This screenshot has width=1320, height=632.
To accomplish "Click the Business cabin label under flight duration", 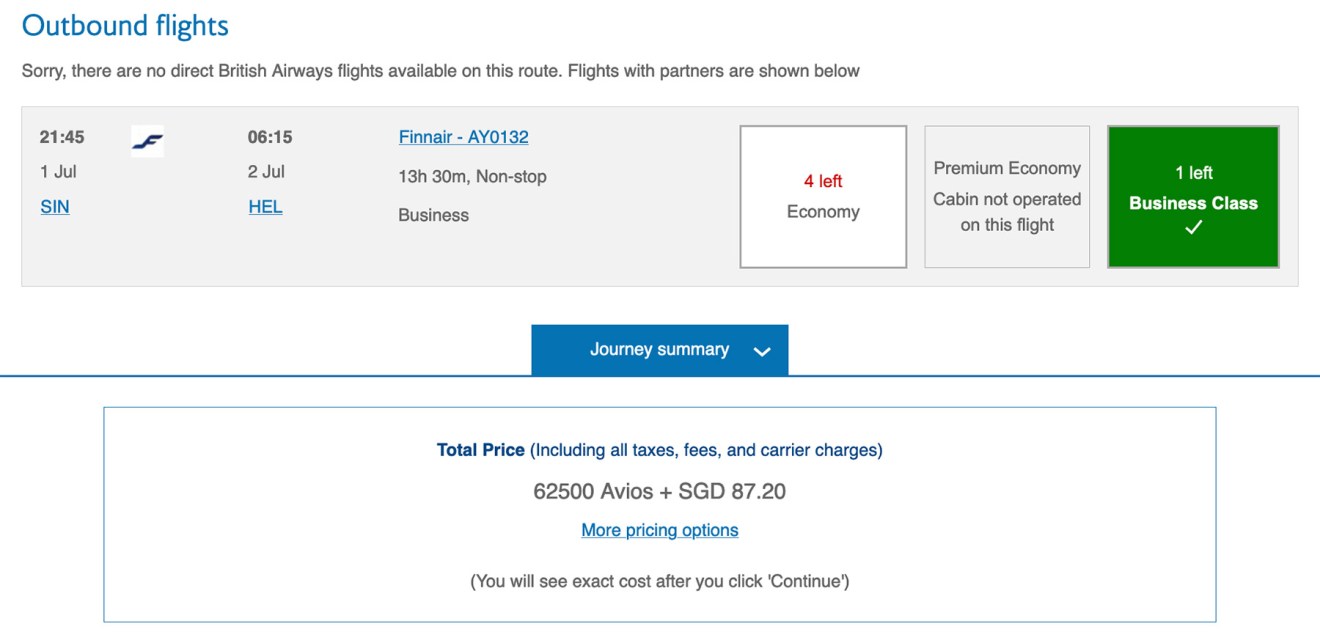I will pyautogui.click(x=433, y=215).
